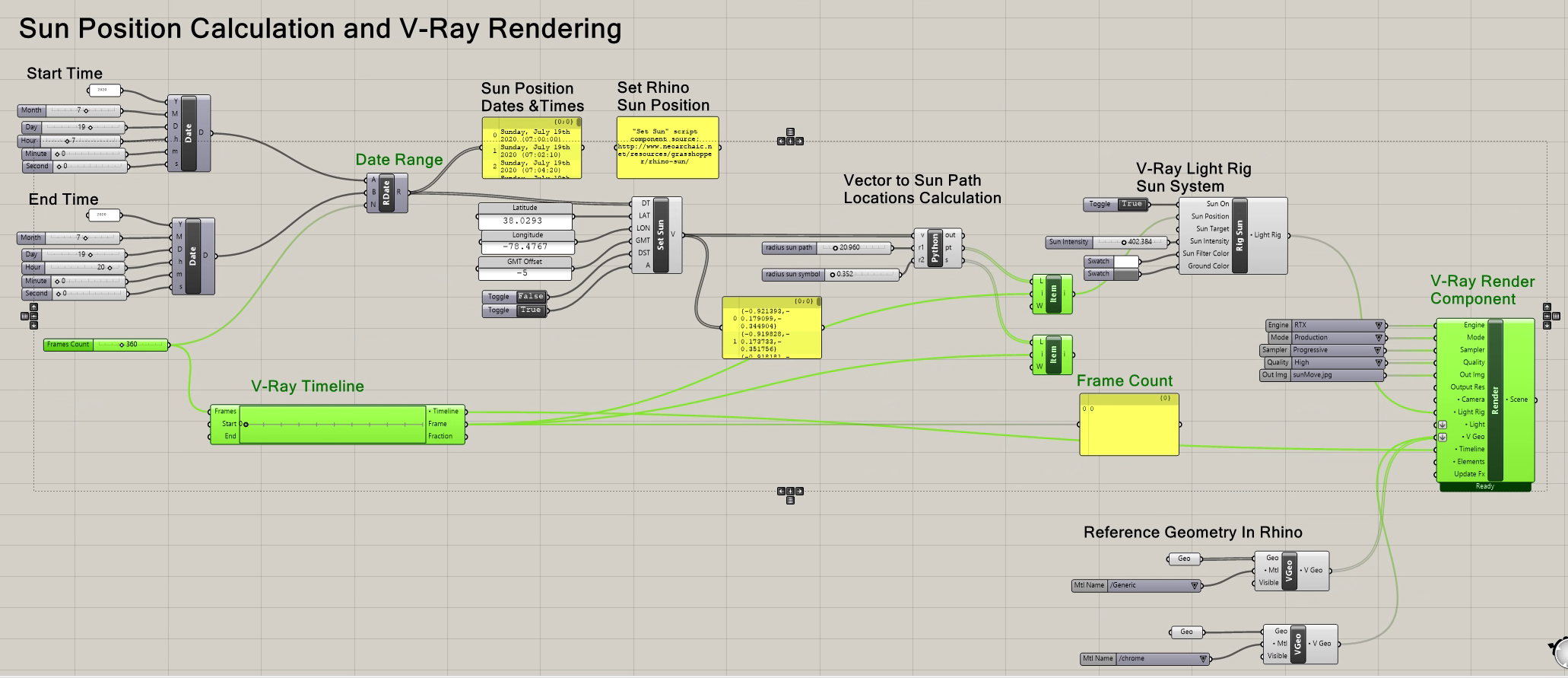Open the Sampler Progressive dropdown
Image resolution: width=1568 pixels, height=678 pixels.
[x=1337, y=350]
